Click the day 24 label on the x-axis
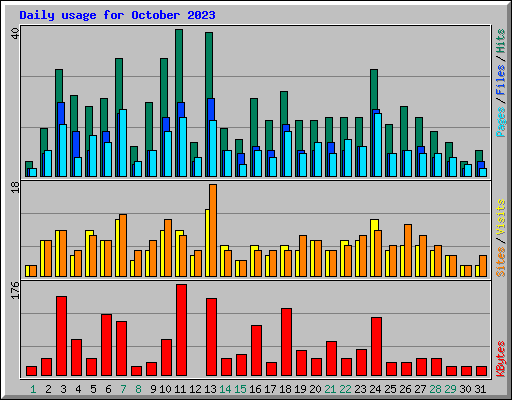Image resolution: width=512 pixels, height=400 pixels. pos(375,389)
